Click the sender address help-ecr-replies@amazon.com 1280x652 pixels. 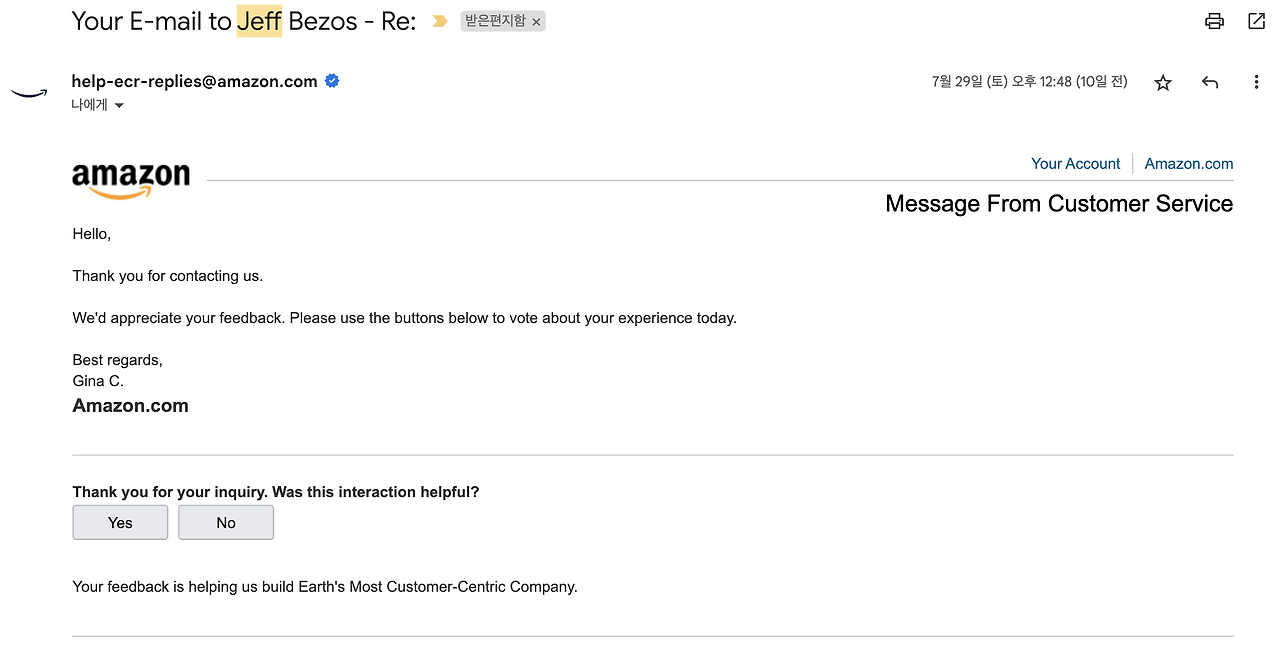pyautogui.click(x=194, y=82)
